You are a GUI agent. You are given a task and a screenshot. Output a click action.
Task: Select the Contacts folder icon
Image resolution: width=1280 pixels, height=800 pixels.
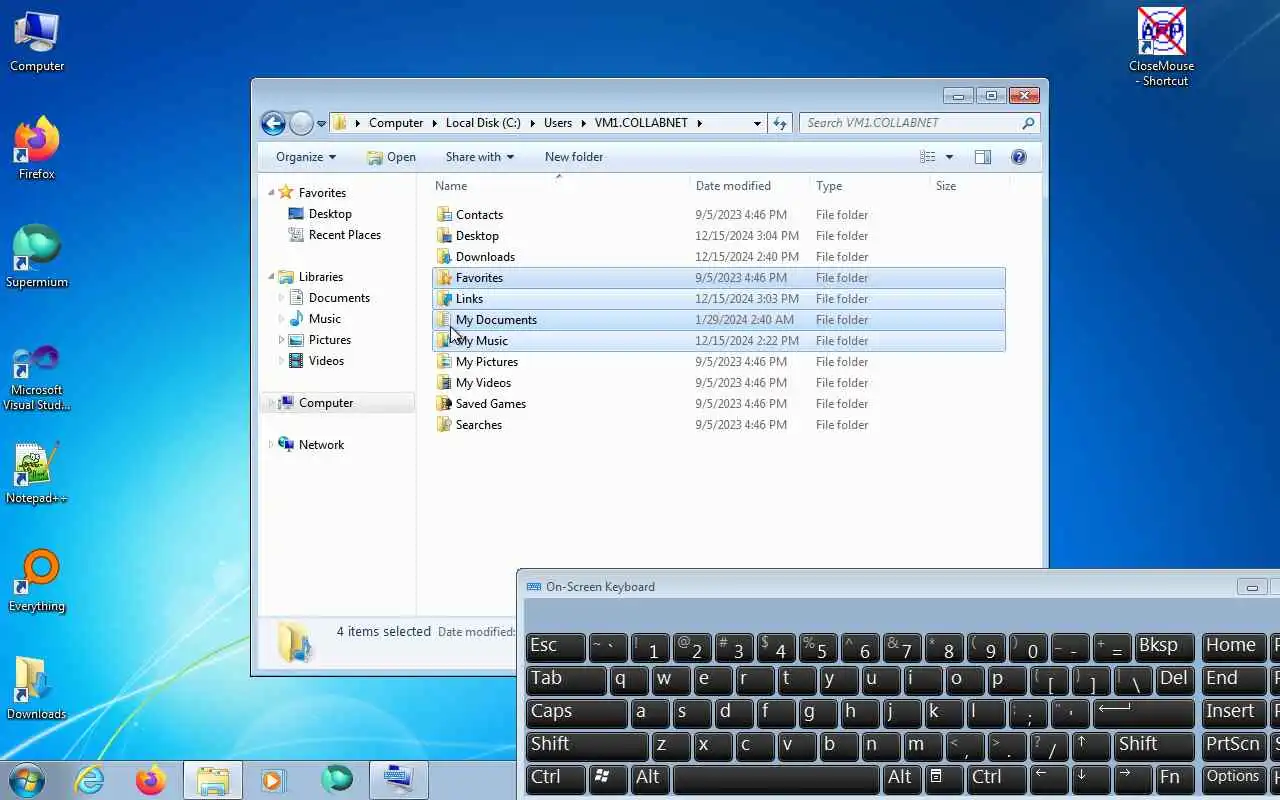pos(445,215)
